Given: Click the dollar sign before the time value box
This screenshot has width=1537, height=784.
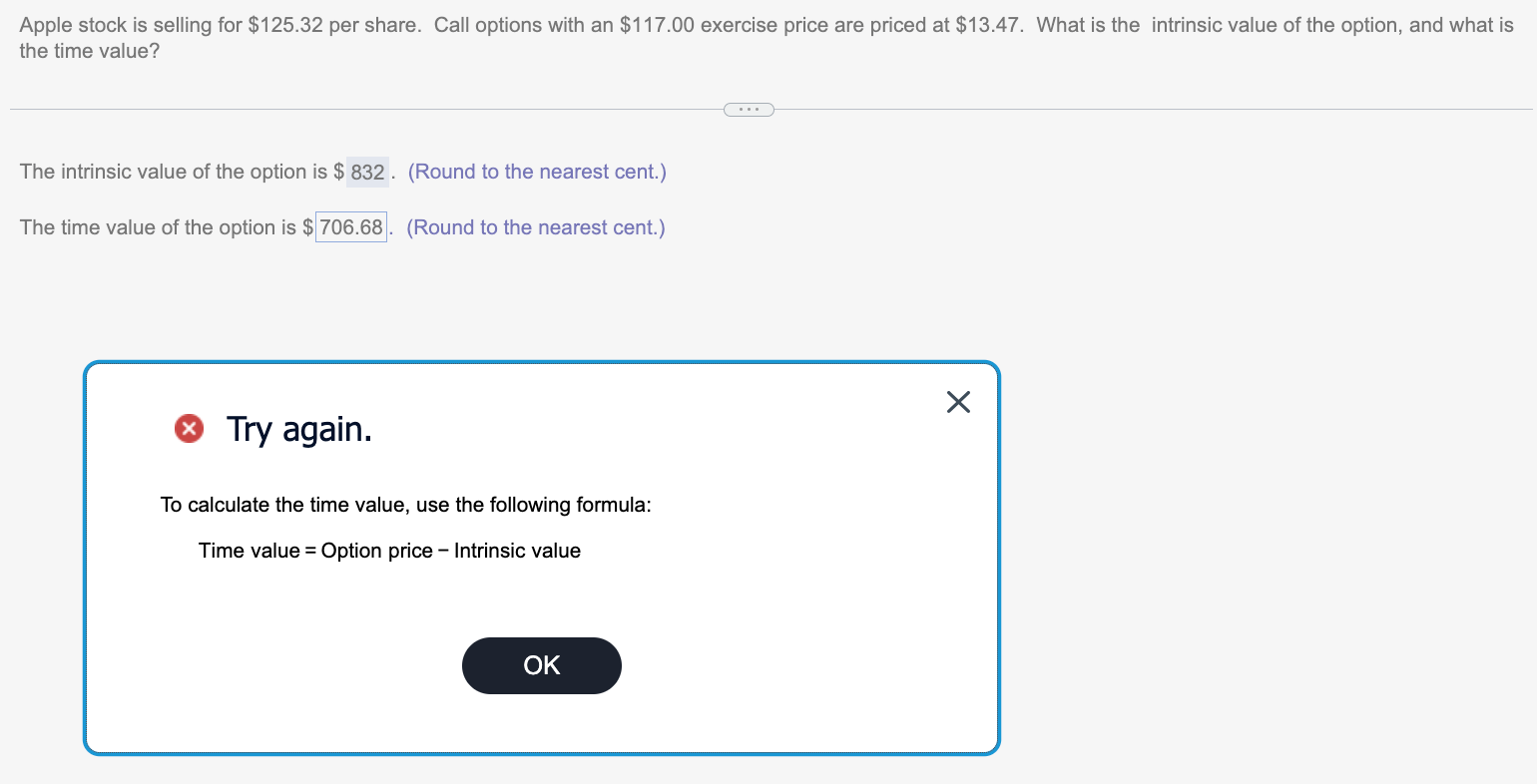Looking at the screenshot, I should coord(309,226).
